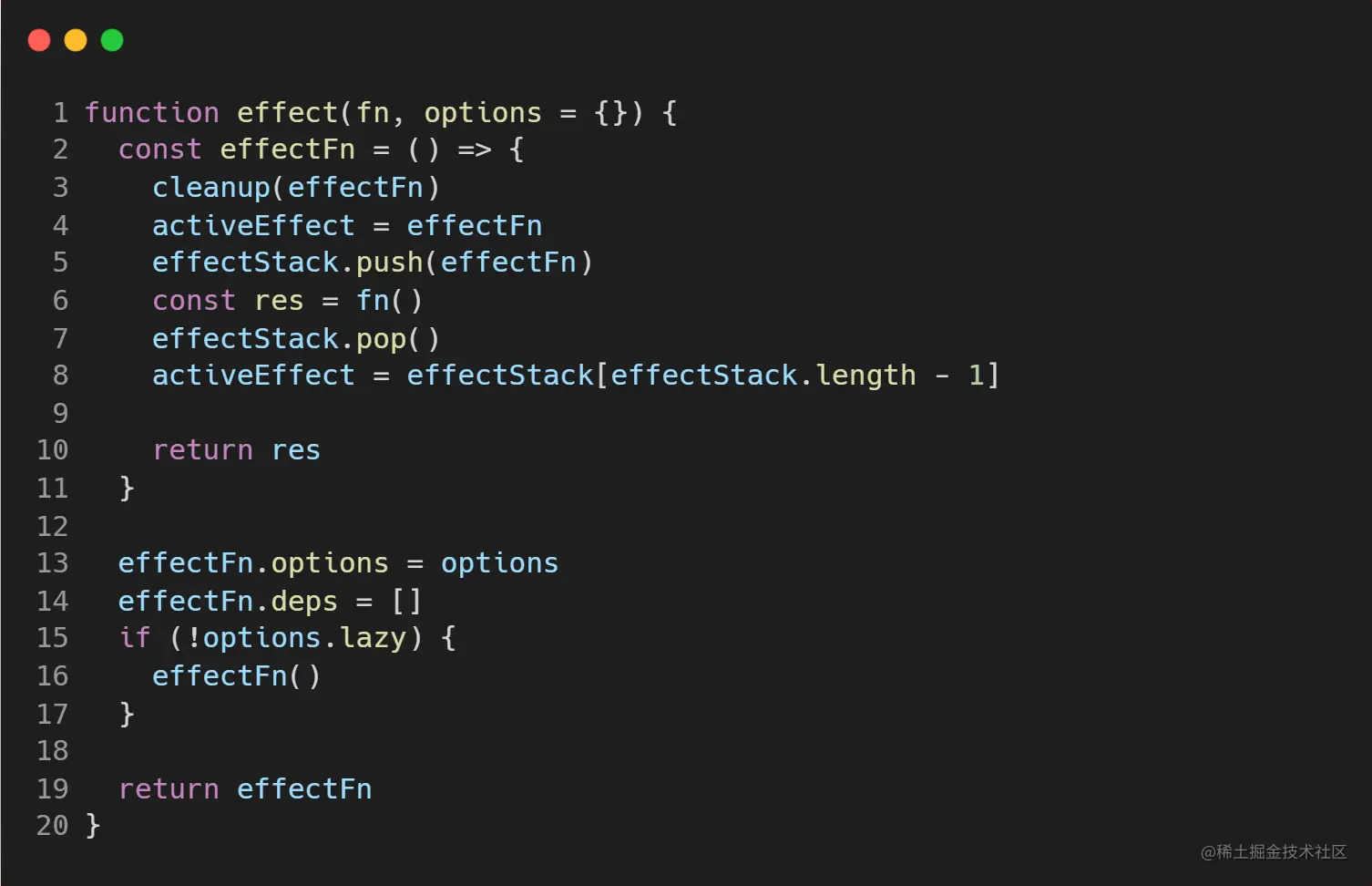Click the yellow minimize dot

[76, 40]
